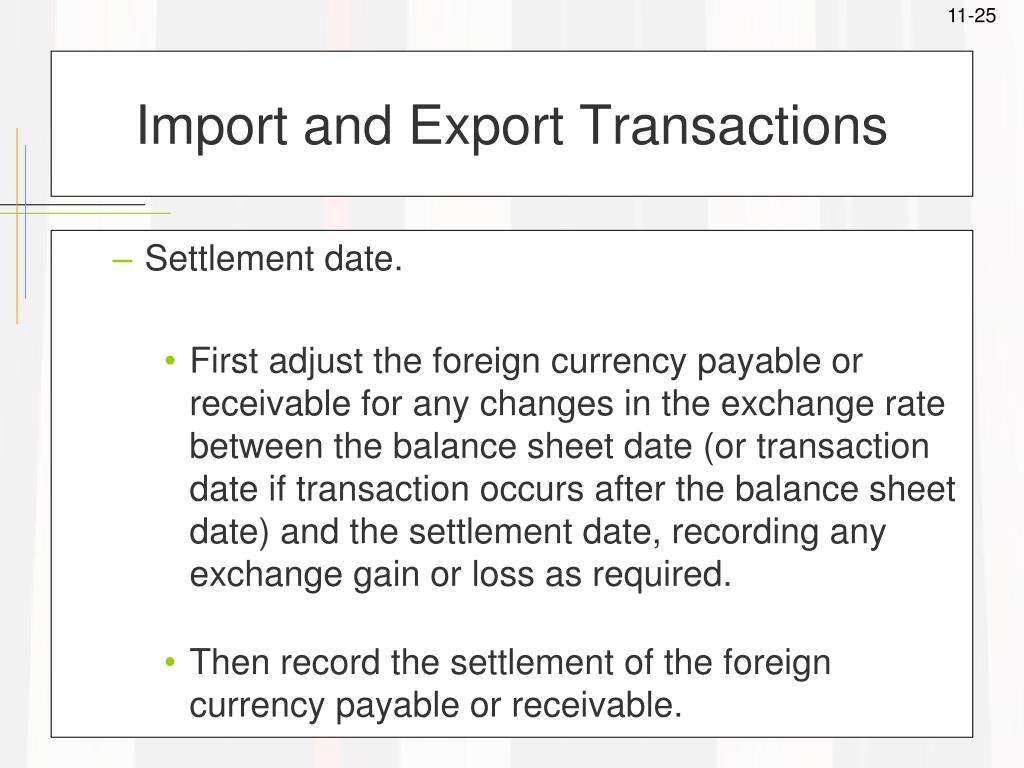The width and height of the screenshot is (1024, 768).
Task: Click the word Import in the title
Action: tap(212, 127)
